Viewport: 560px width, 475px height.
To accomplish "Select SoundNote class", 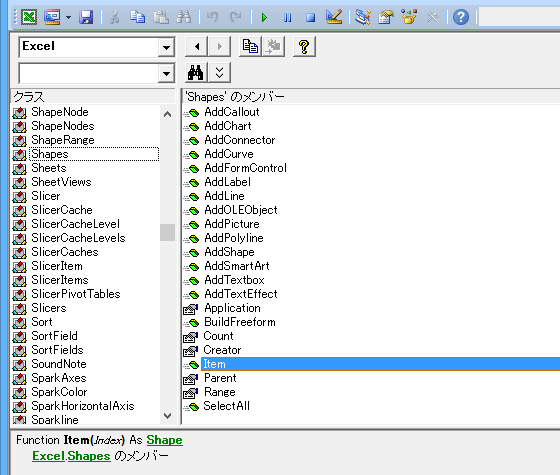I will [x=59, y=364].
